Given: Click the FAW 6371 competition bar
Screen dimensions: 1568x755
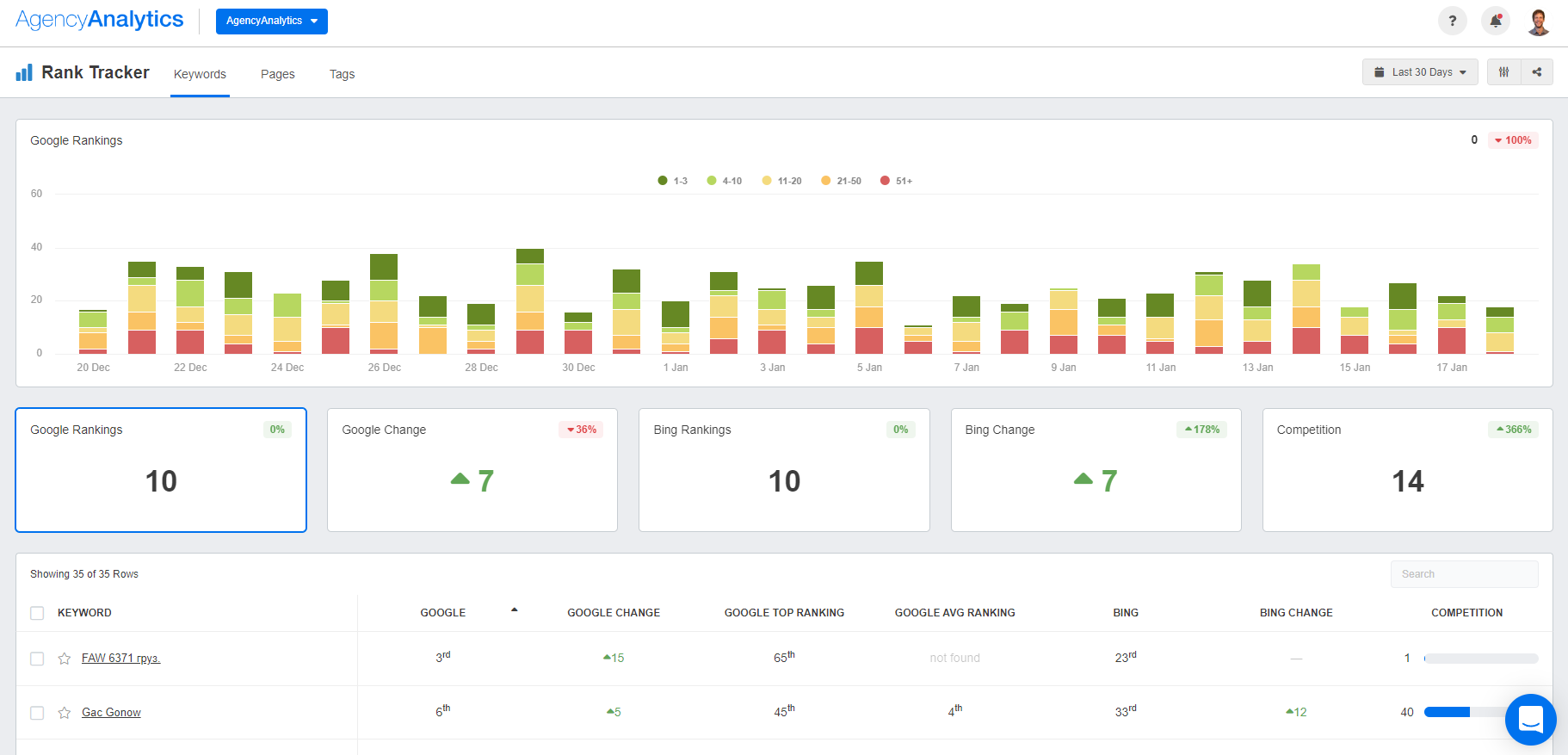Looking at the screenshot, I should 1481,659.
